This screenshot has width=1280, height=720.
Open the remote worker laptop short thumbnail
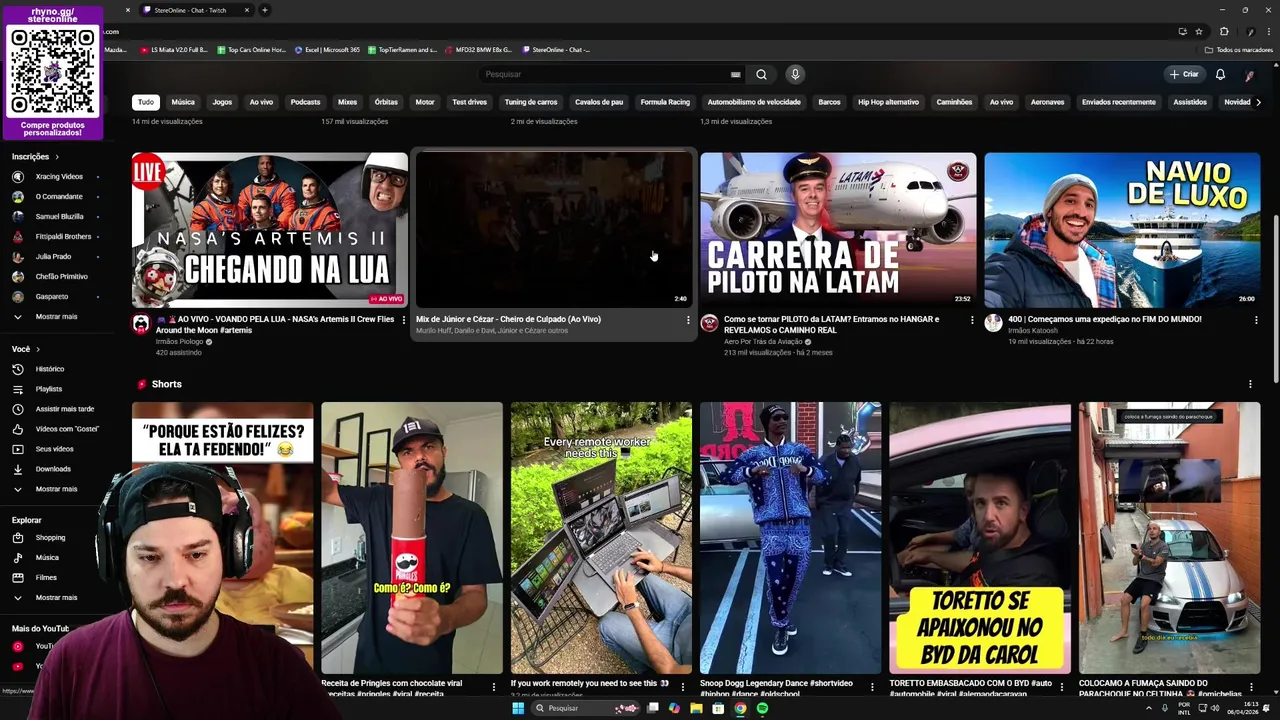(x=601, y=538)
